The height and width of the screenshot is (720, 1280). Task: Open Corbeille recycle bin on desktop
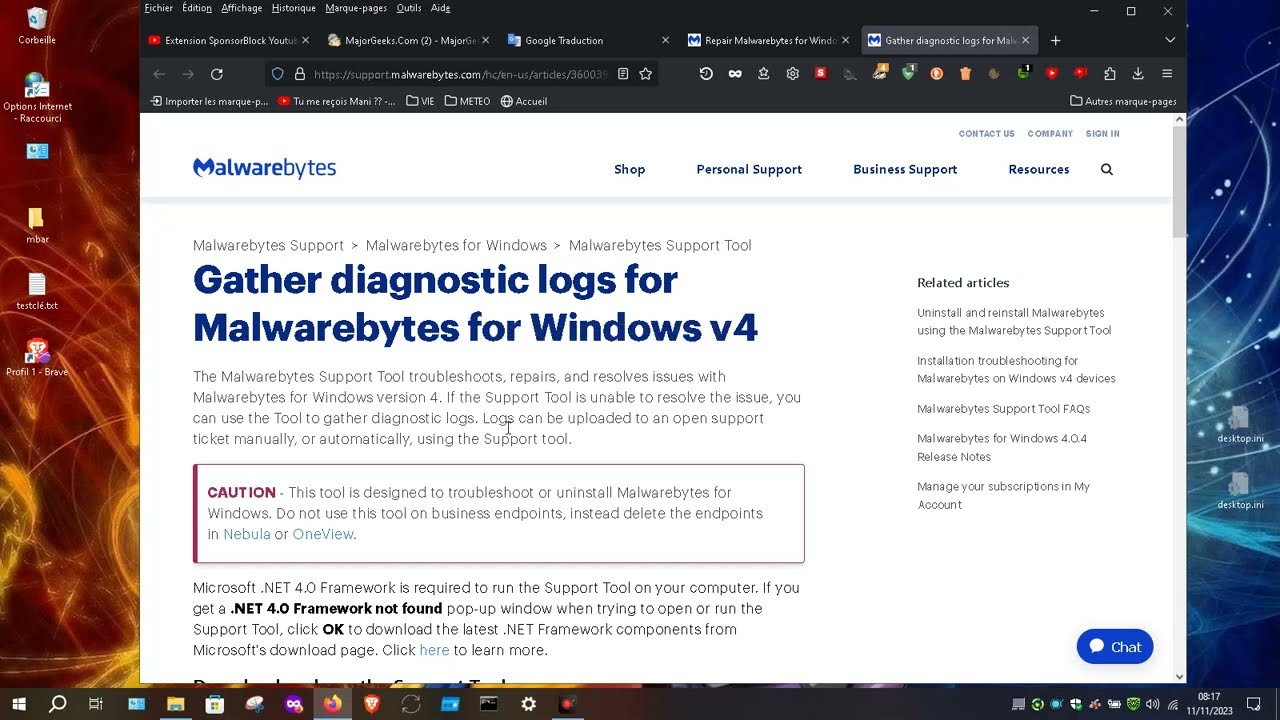37,26
